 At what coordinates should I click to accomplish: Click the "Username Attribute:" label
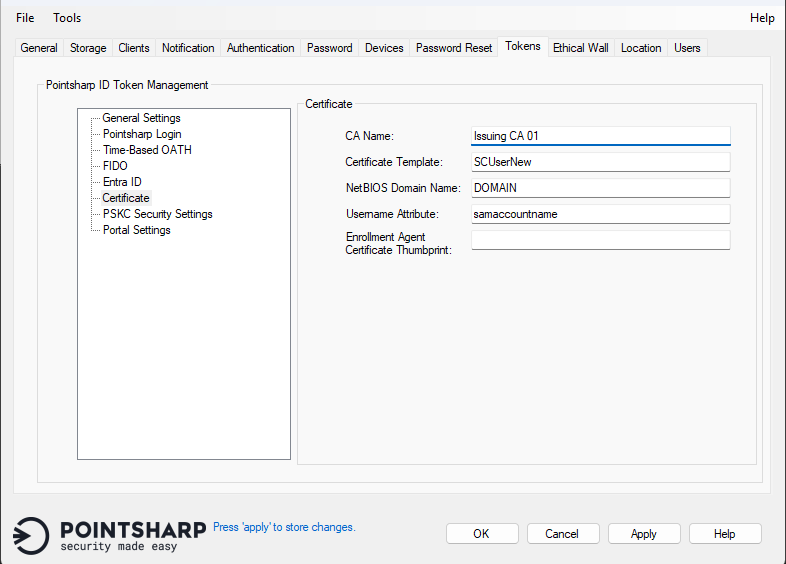coord(392,215)
